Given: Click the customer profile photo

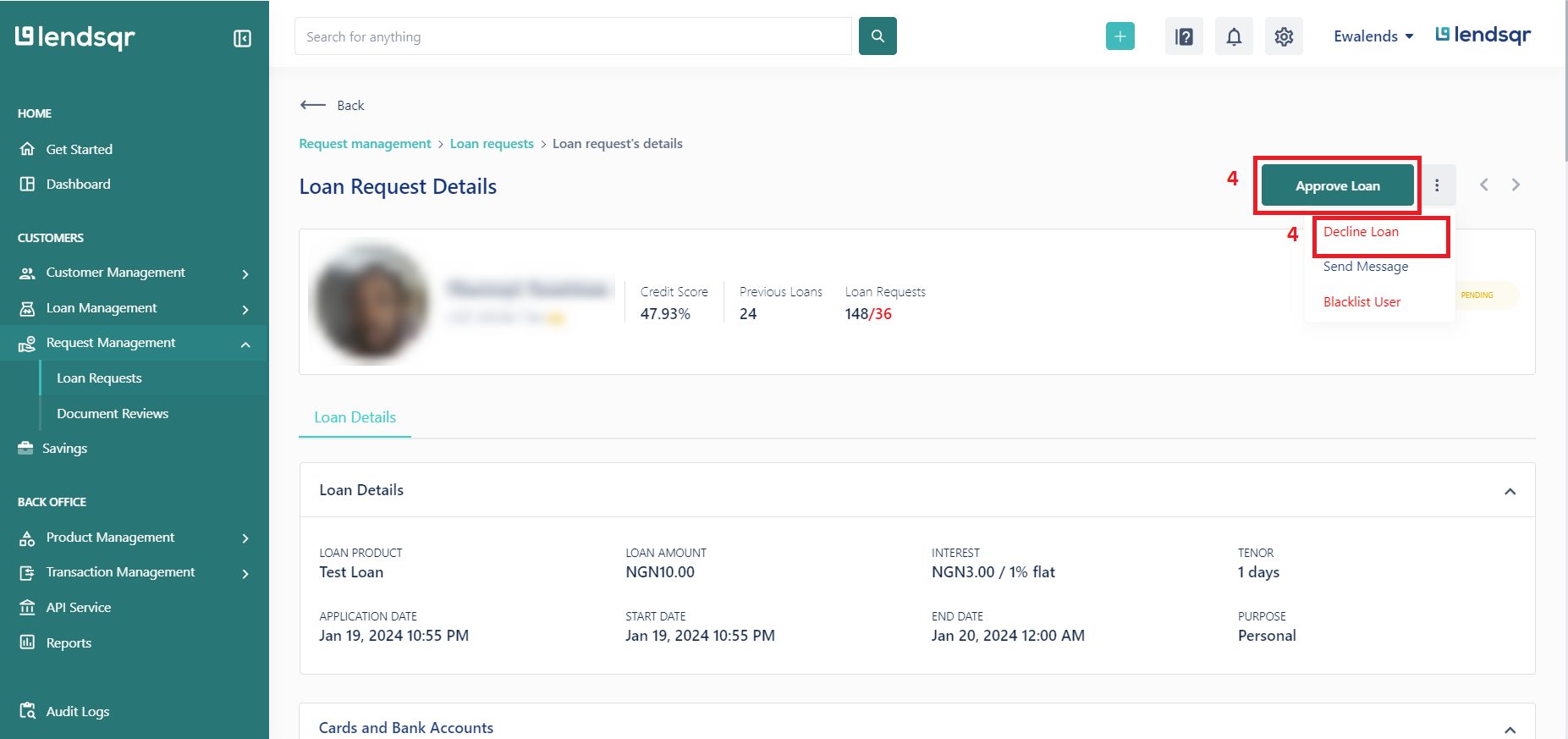Looking at the screenshot, I should [371, 303].
